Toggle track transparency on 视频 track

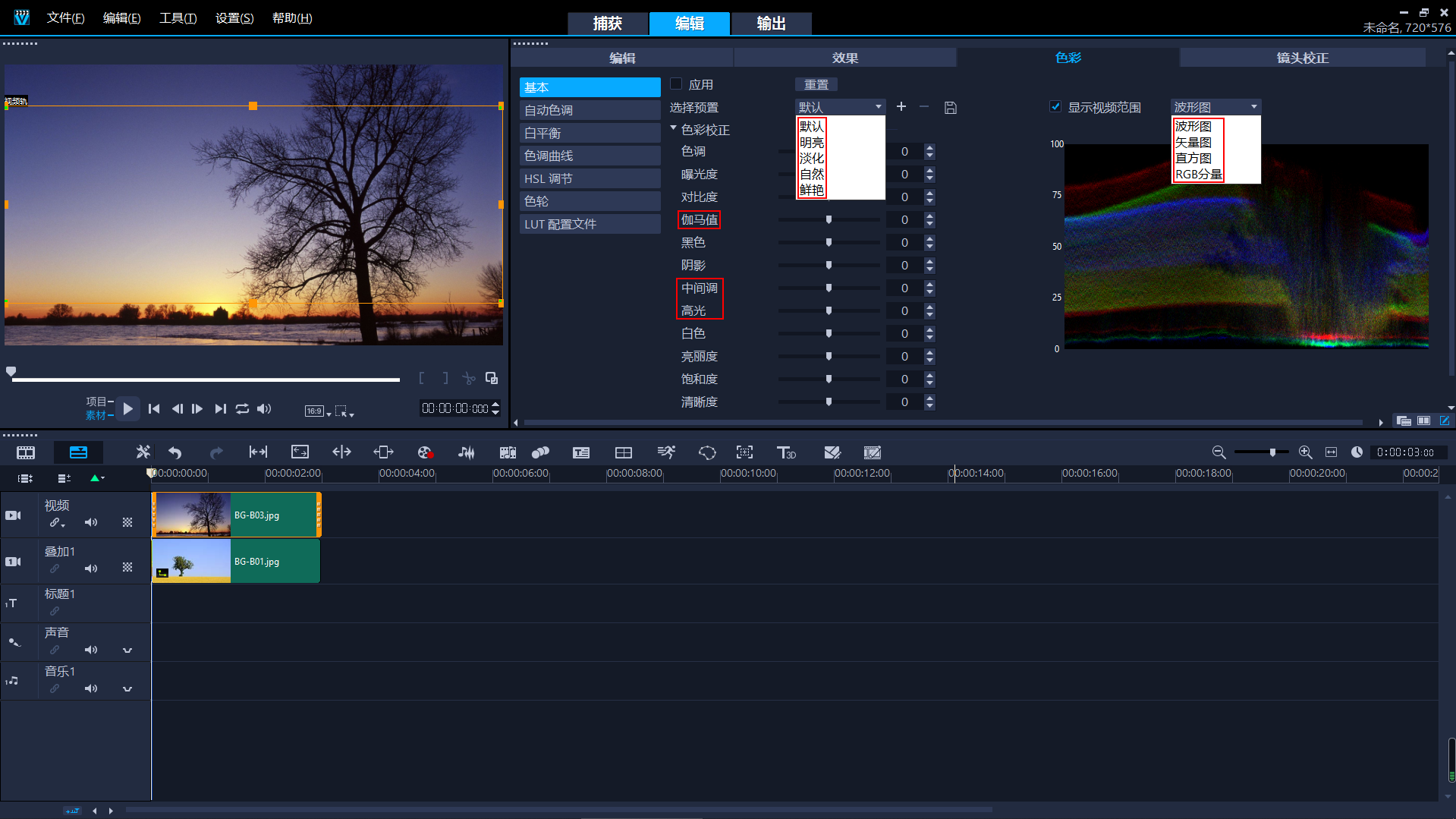[x=127, y=522]
